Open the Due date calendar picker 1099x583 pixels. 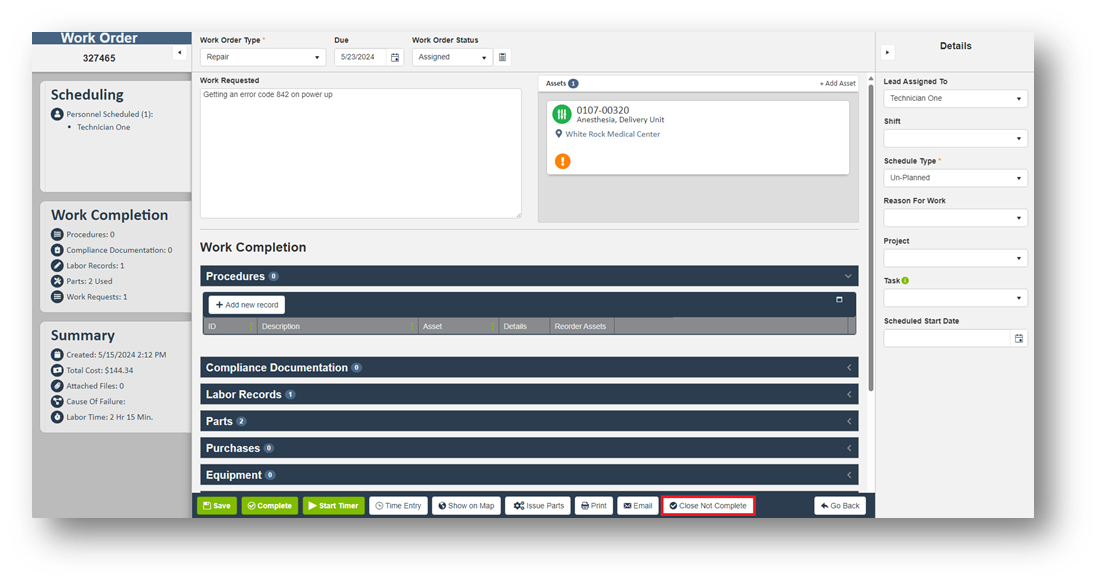tap(395, 58)
